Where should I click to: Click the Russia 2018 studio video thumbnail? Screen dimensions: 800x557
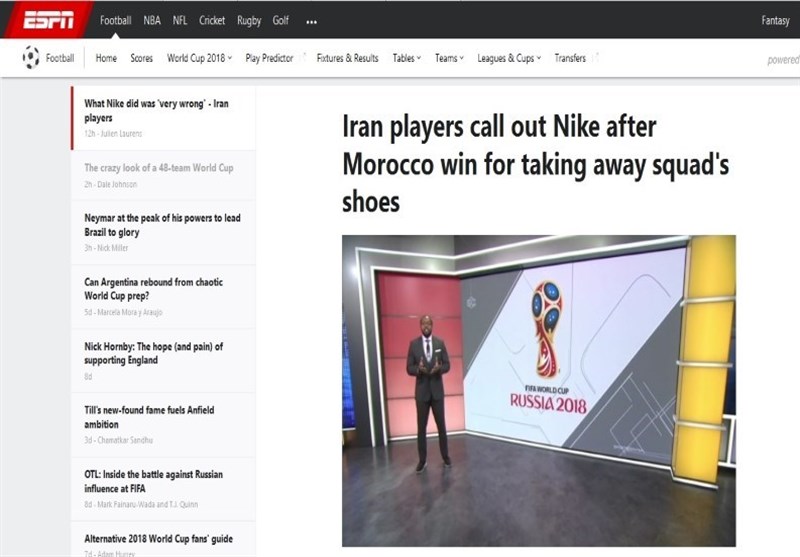pos(538,390)
